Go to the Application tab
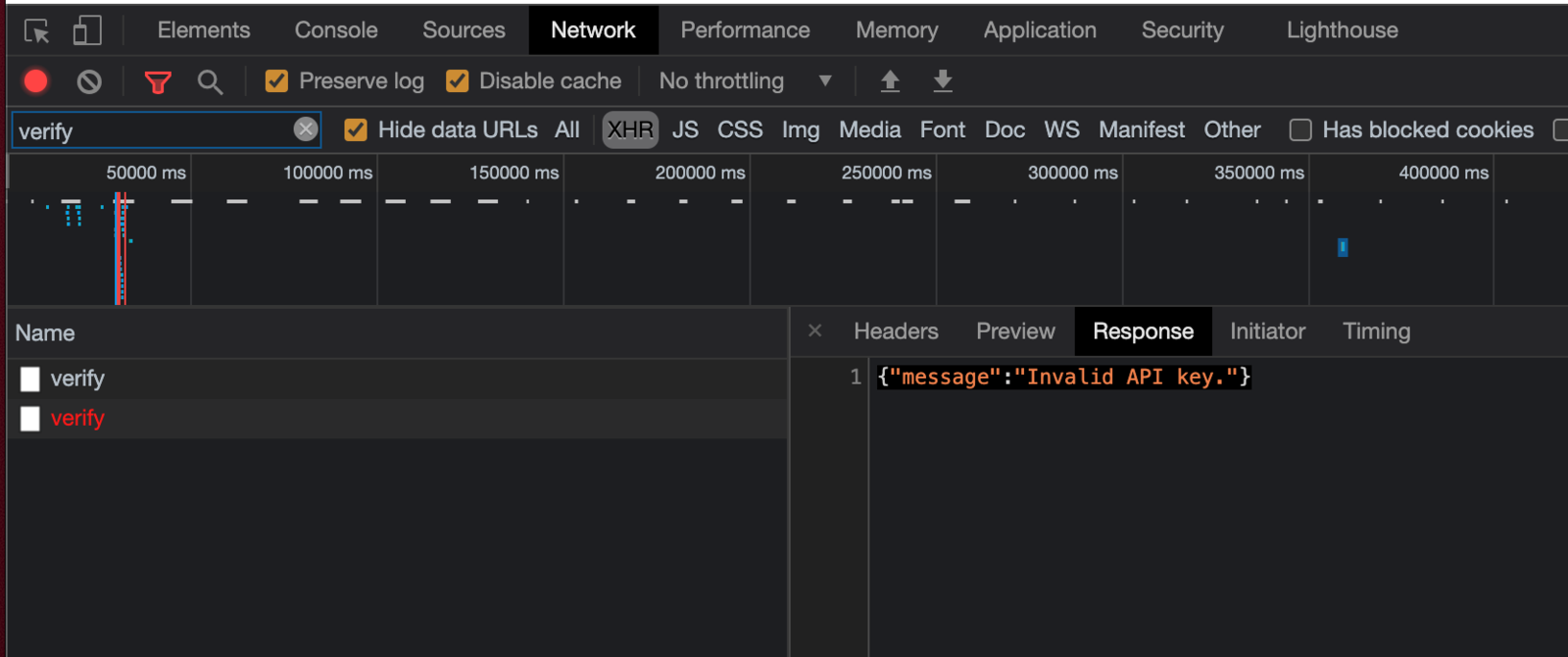1568x657 pixels. point(1040,30)
